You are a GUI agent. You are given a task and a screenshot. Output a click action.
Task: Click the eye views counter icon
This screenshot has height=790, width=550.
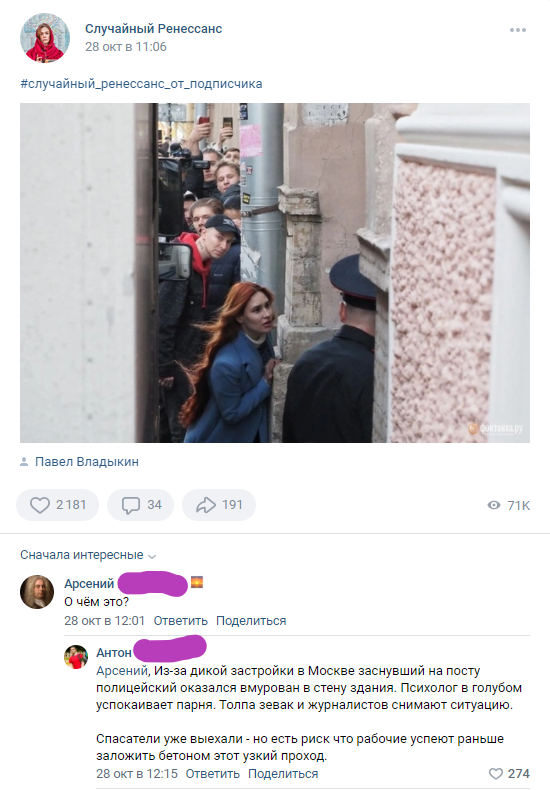[494, 505]
